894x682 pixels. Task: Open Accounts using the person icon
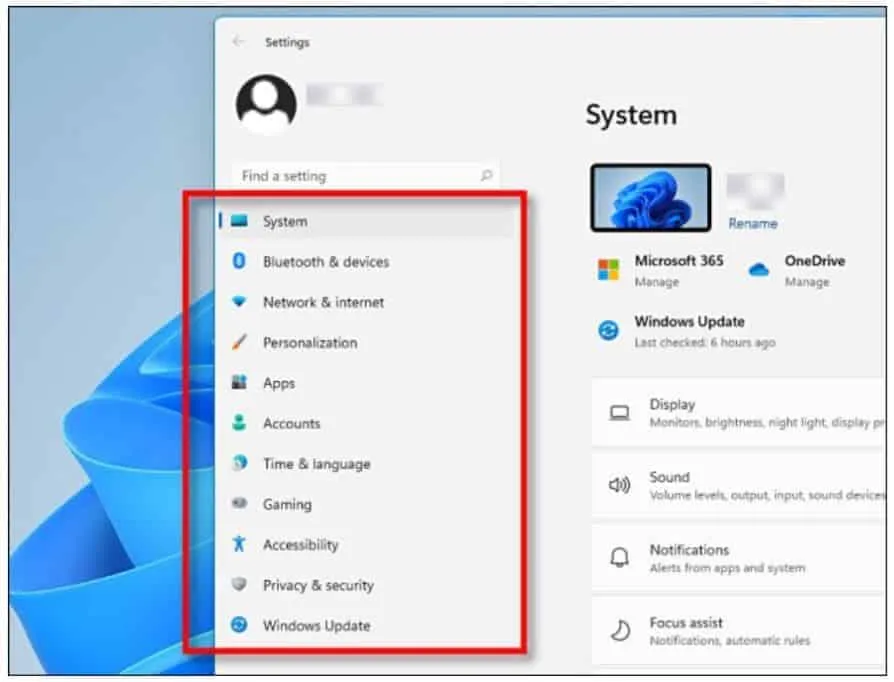tap(239, 423)
